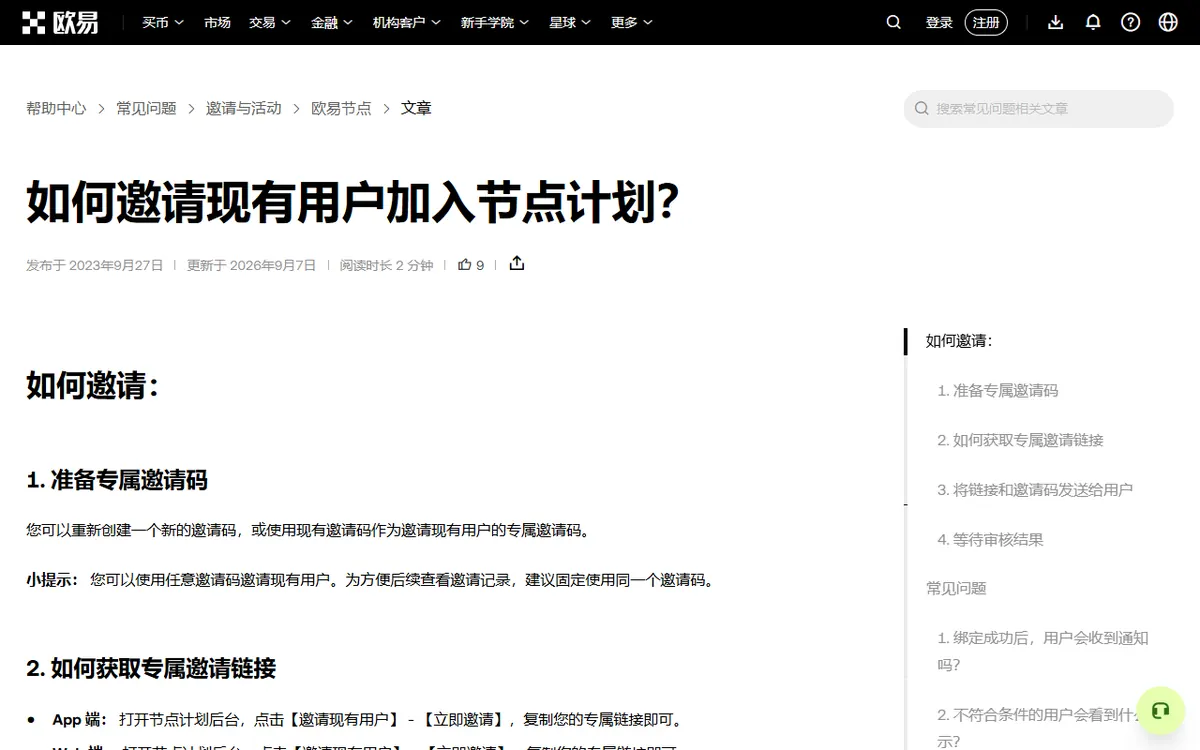Go to 常见问题 breadcrumb
The width and height of the screenshot is (1200, 750).
[x=146, y=108]
